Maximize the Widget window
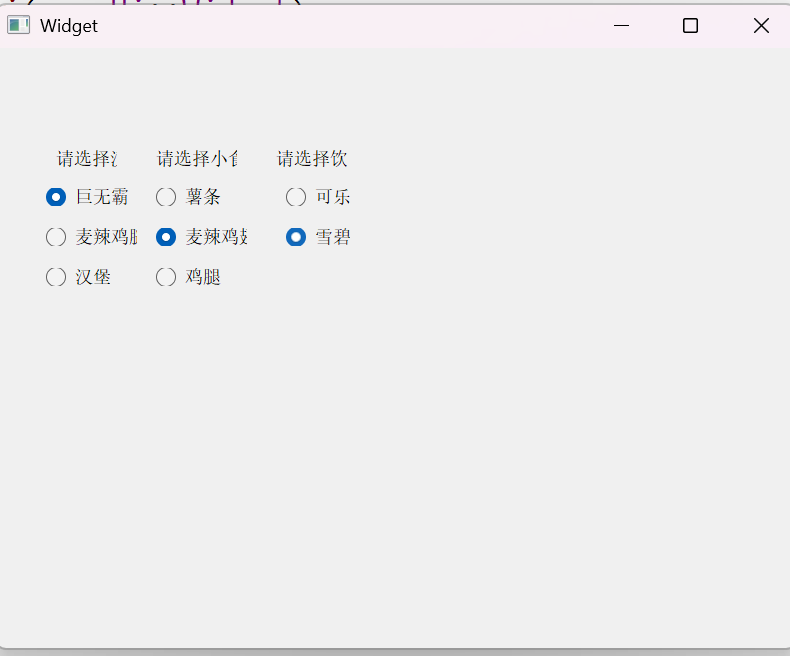Image resolution: width=790 pixels, height=656 pixels. (x=690, y=26)
